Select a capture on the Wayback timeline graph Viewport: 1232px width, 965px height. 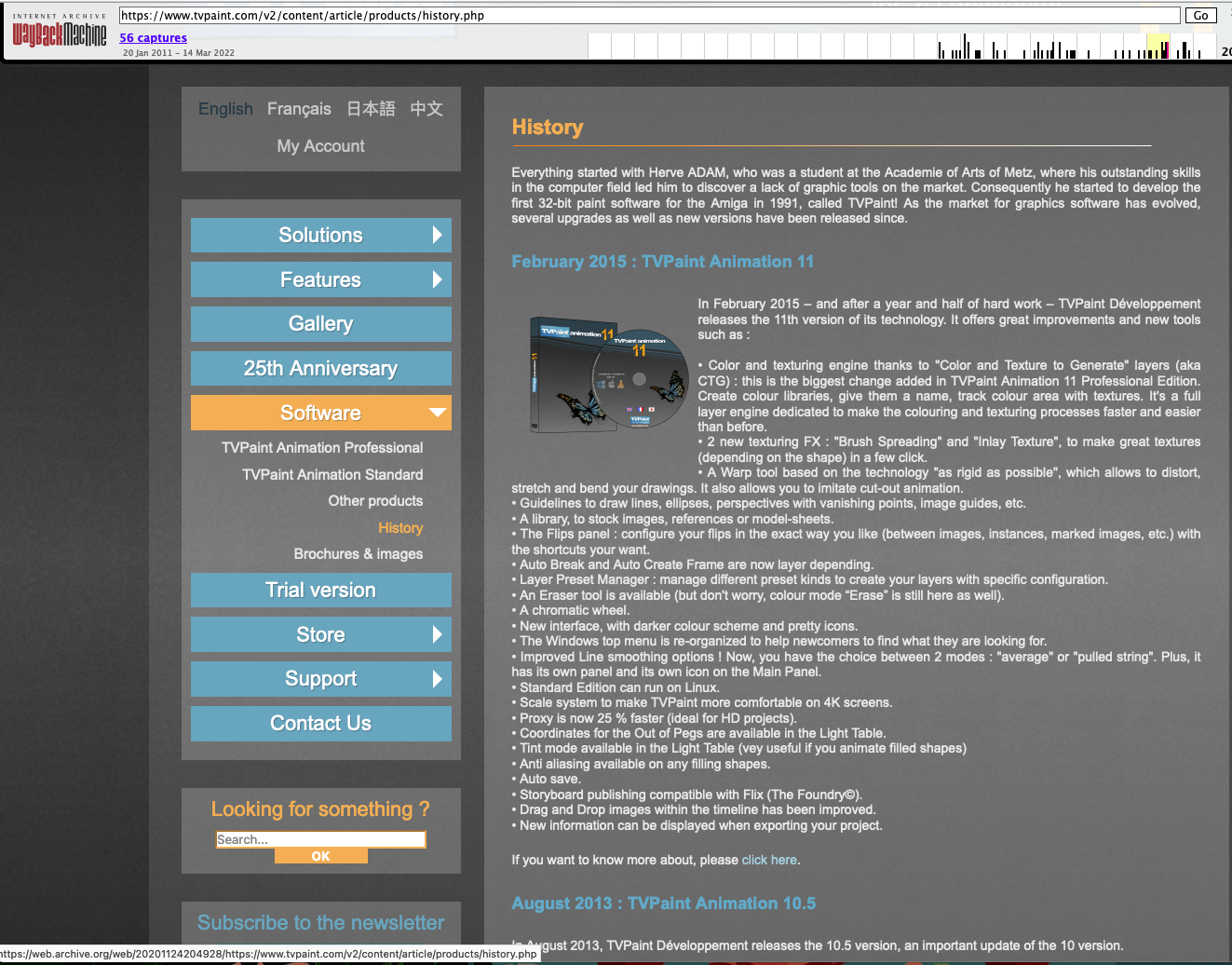coord(903,46)
